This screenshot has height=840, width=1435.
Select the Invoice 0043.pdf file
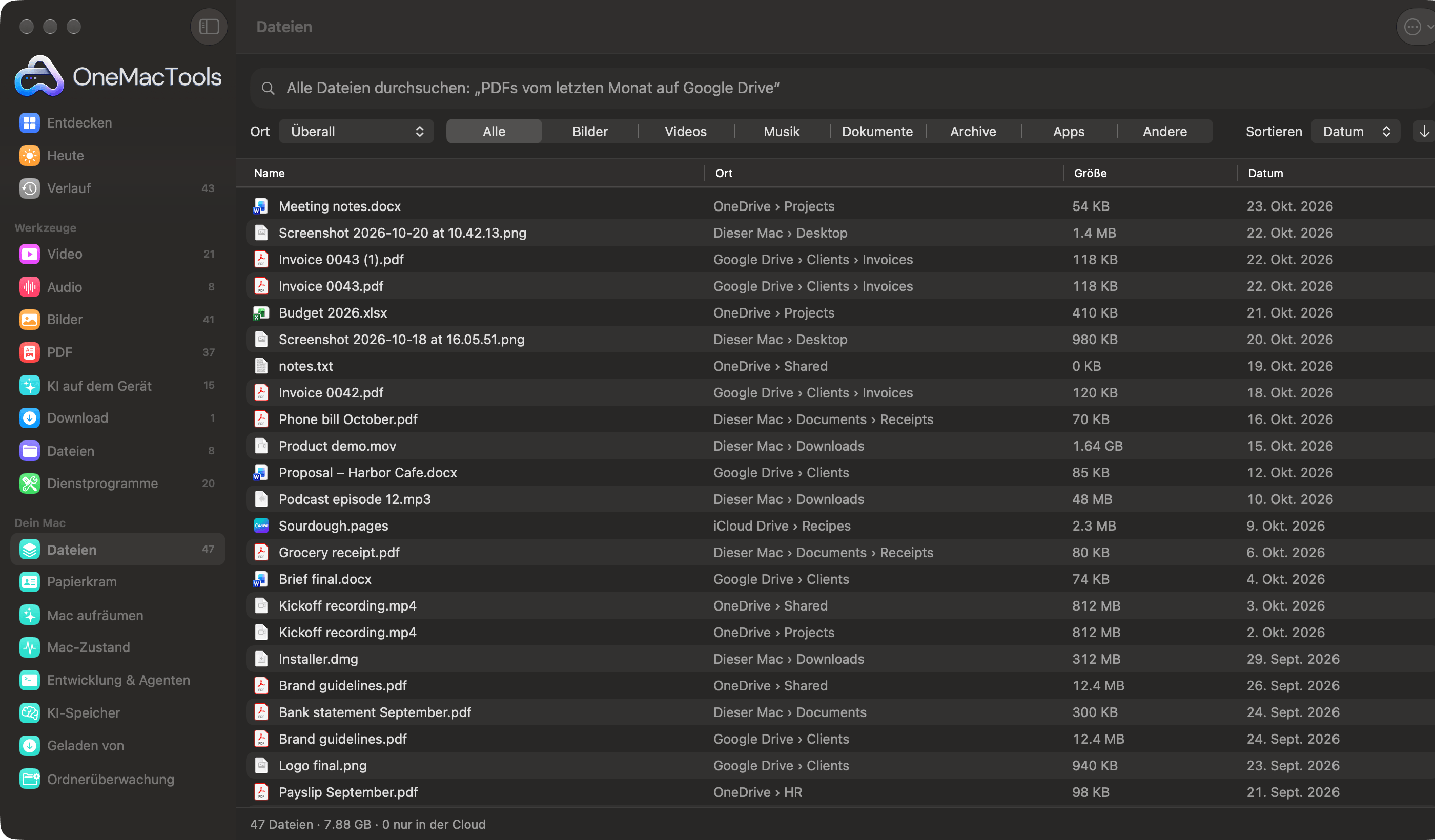840,286
